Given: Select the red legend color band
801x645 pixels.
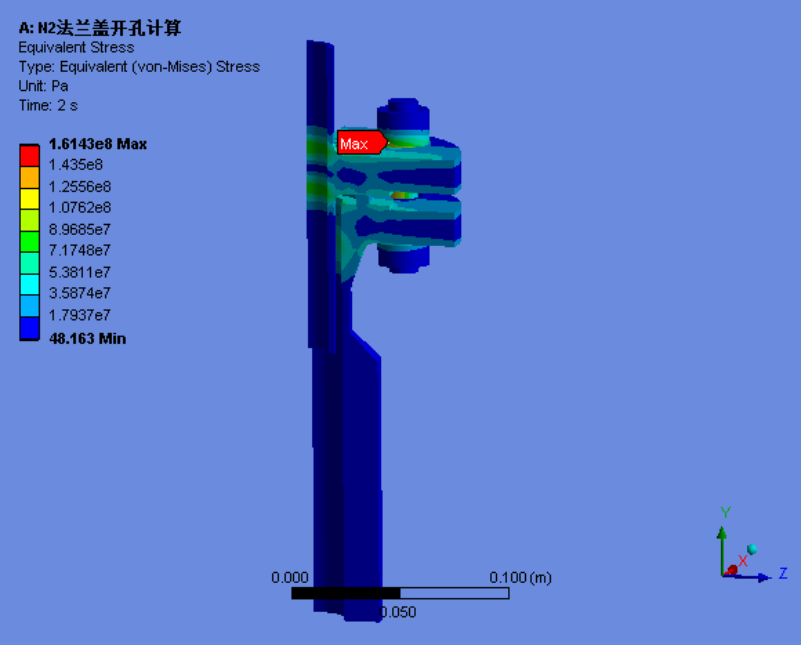Looking at the screenshot, I should tap(30, 155).
